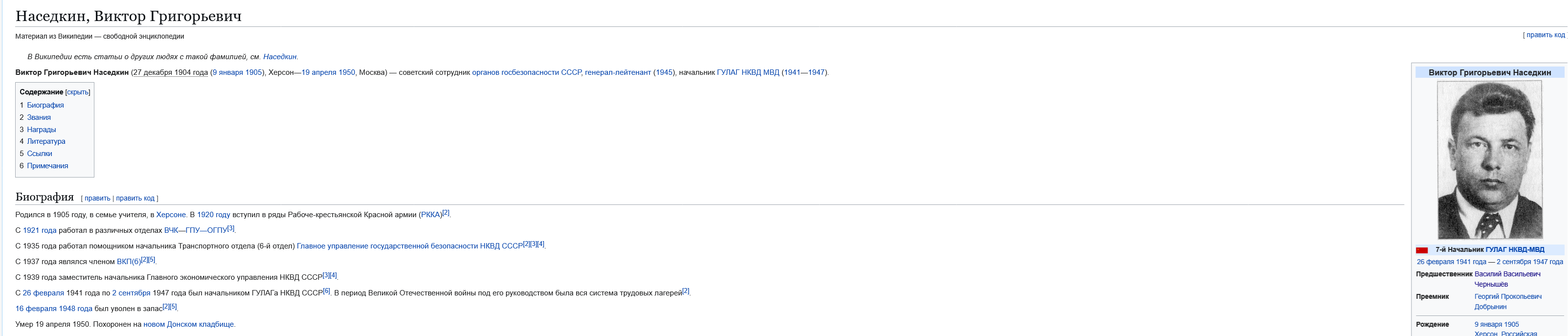Jump to Примечания from the contents
This screenshot has height=336, width=1568.
pos(47,166)
